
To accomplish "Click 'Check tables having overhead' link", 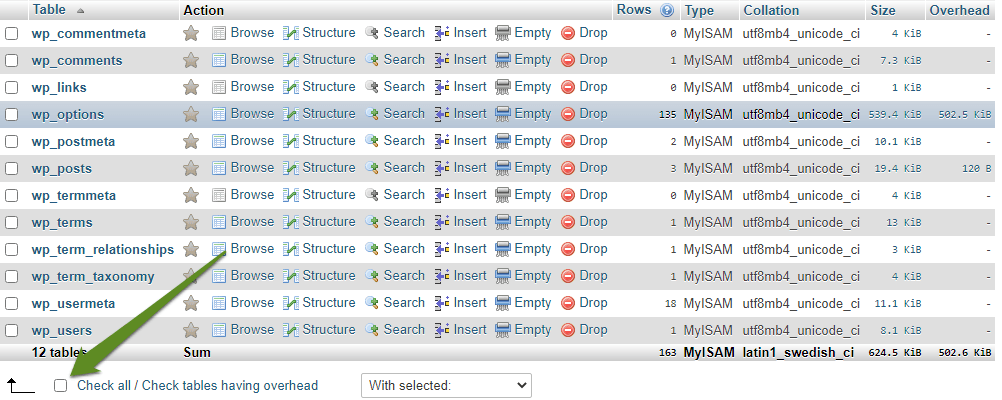I will [229, 385].
